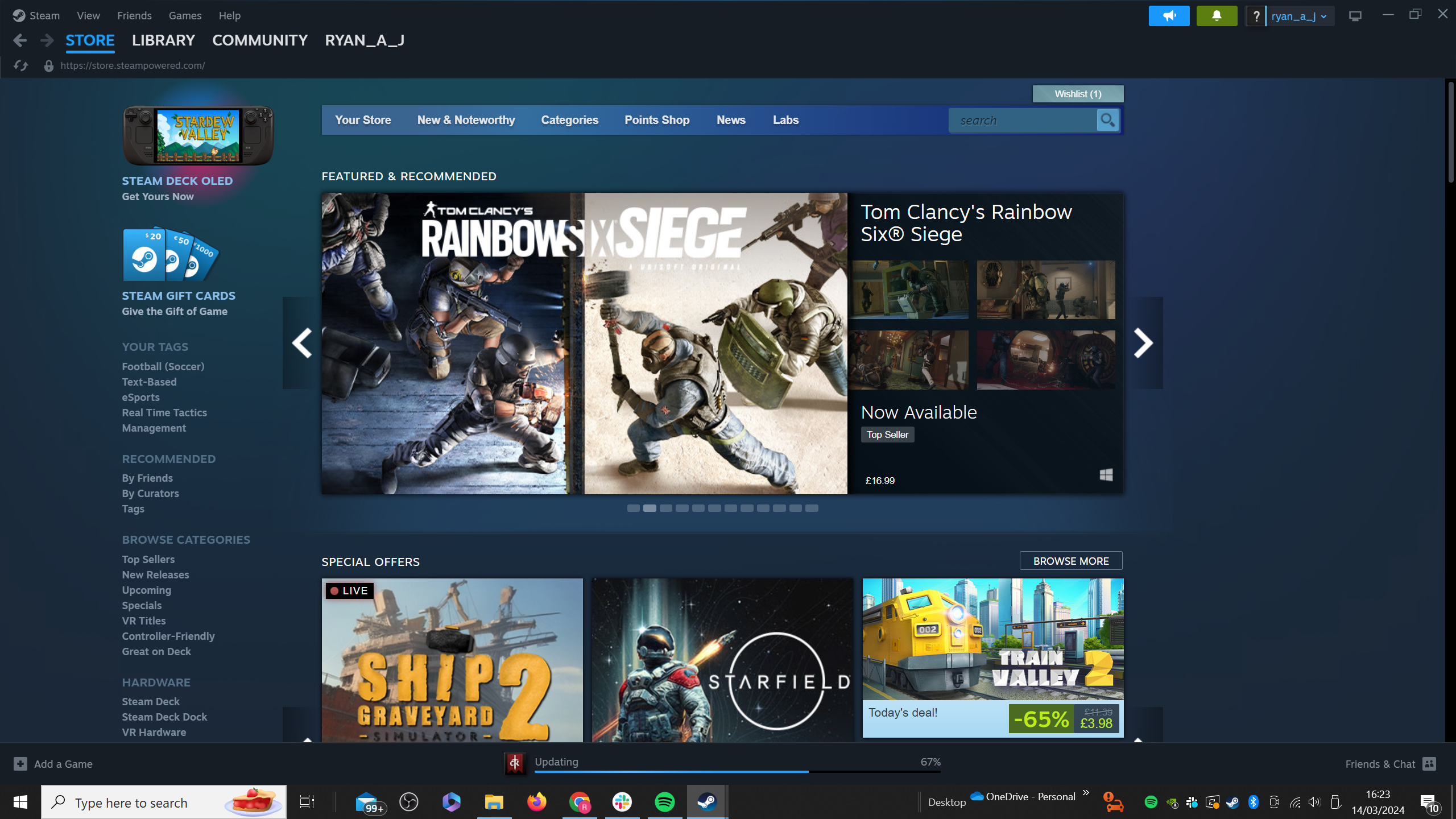Open the Wishlist
This screenshot has height=819, width=1456.
coord(1077,93)
